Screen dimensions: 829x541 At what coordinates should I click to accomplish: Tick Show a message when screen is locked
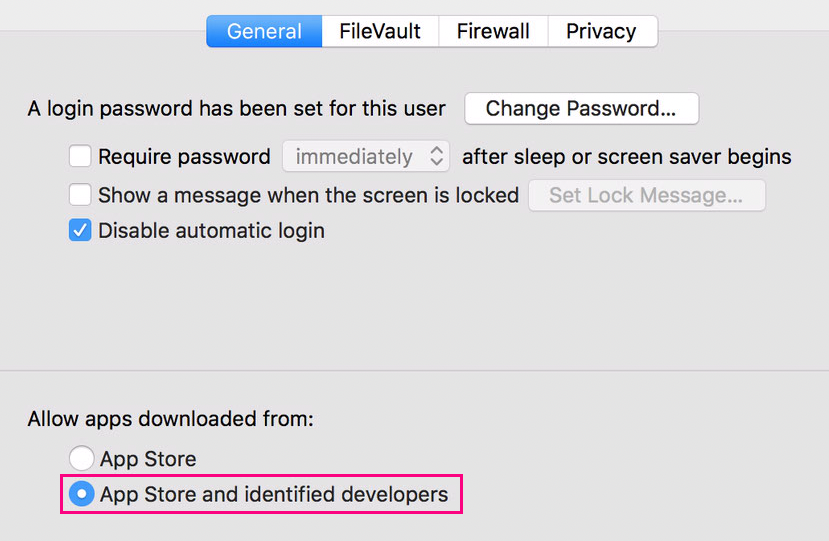click(x=80, y=195)
